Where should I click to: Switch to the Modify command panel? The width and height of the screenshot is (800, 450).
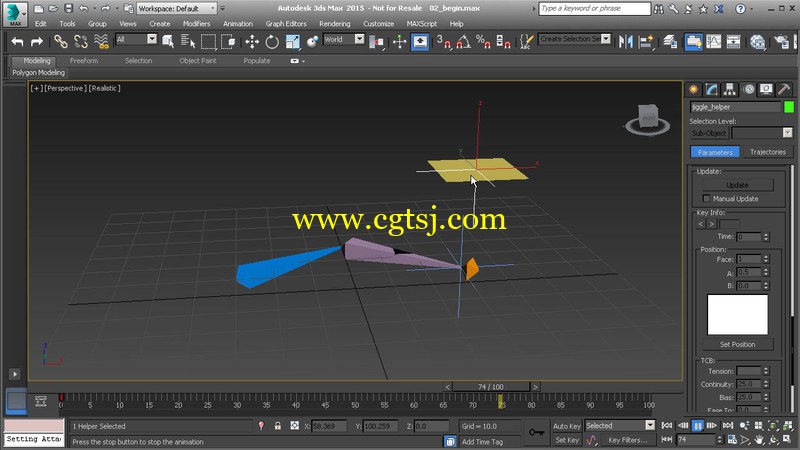712,89
